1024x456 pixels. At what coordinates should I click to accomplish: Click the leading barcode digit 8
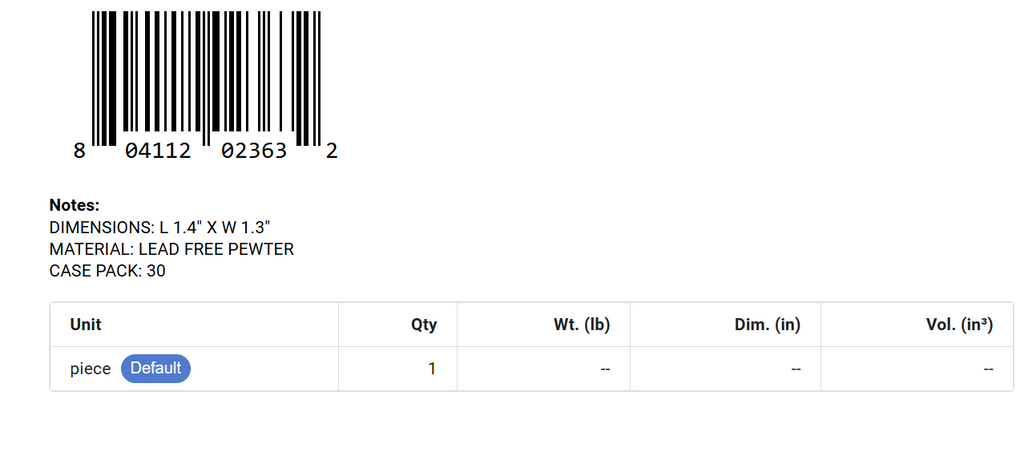pos(79,151)
